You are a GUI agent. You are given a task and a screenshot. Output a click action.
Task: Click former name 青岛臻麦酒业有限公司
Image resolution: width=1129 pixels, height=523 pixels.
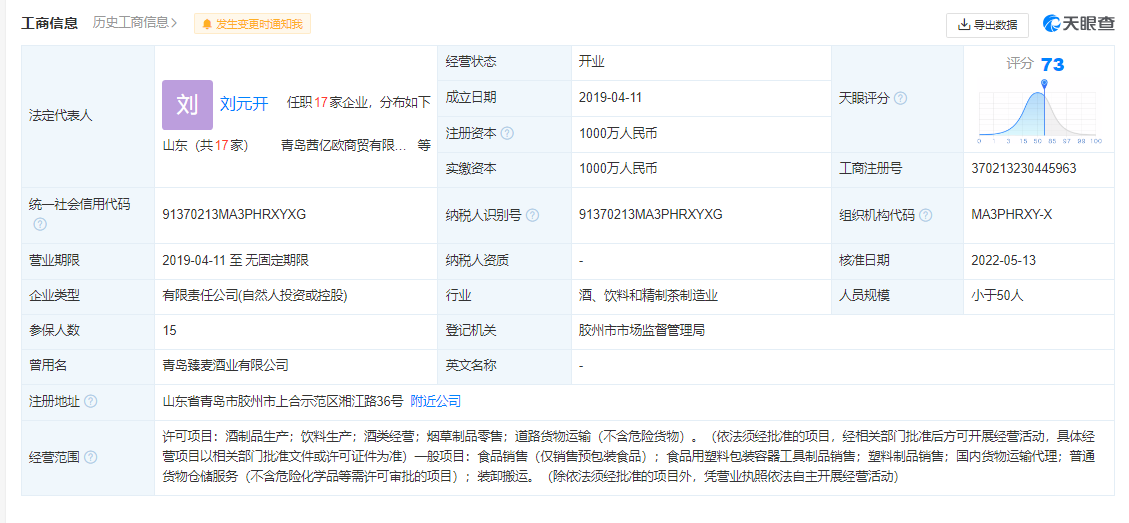tap(225, 366)
